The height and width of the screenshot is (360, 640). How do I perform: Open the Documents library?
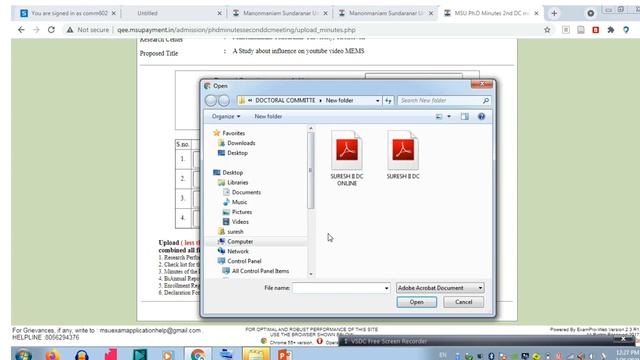pos(246,192)
